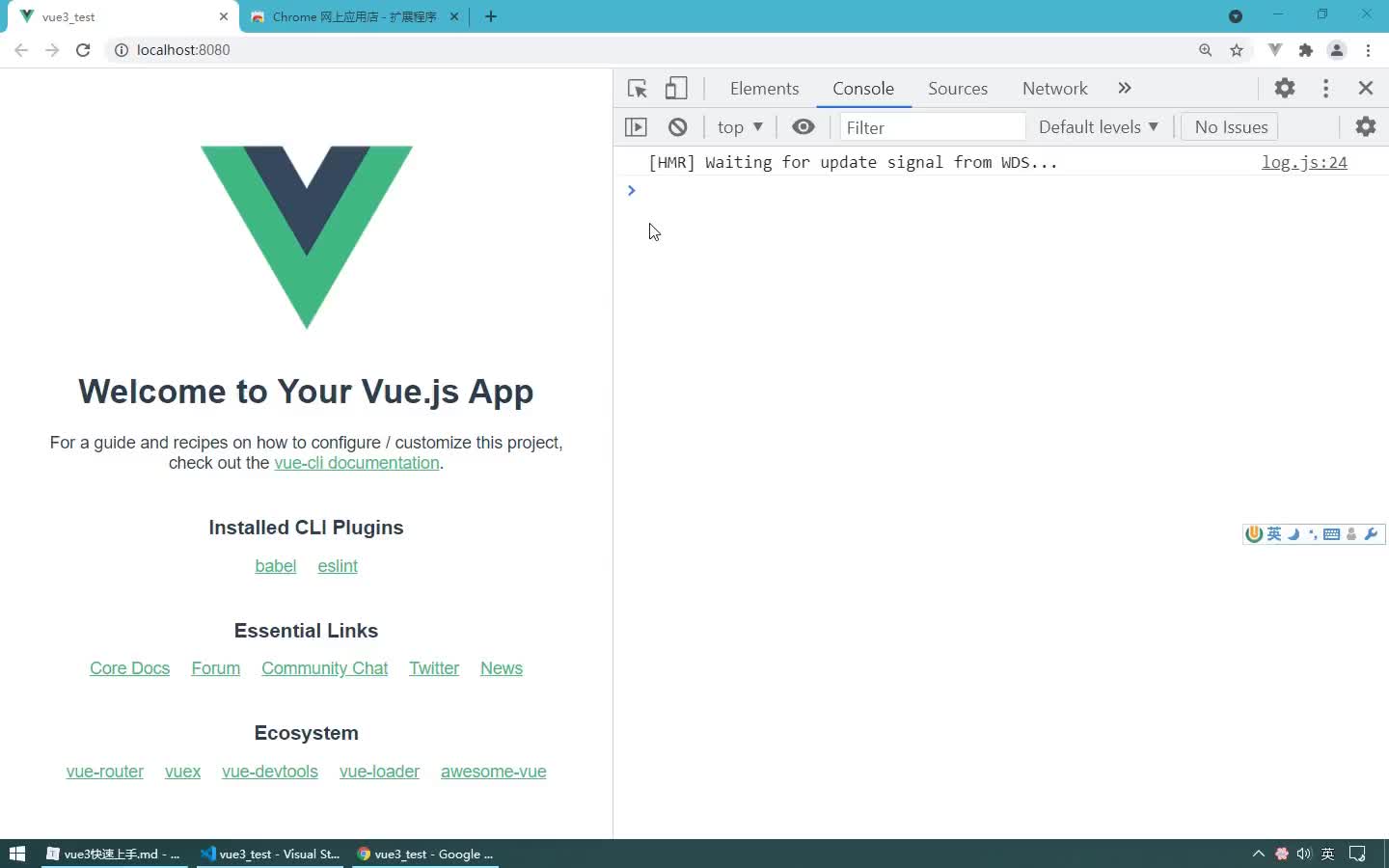Select the HMR waiting log message

tap(853, 162)
